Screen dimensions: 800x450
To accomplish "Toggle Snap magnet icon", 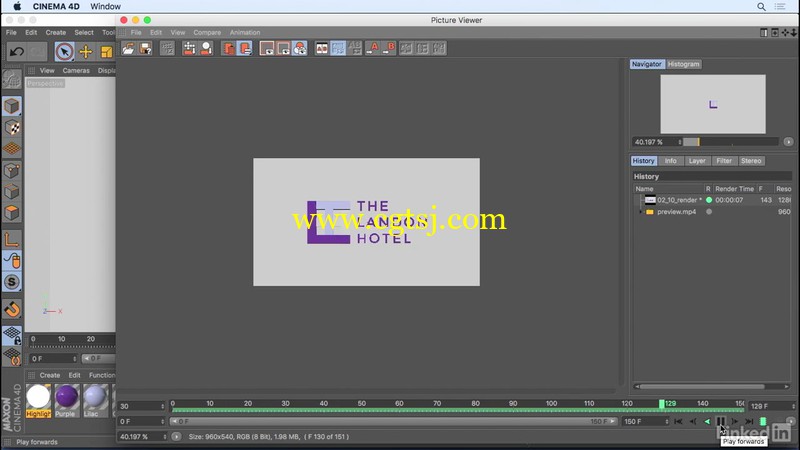I will 12,309.
